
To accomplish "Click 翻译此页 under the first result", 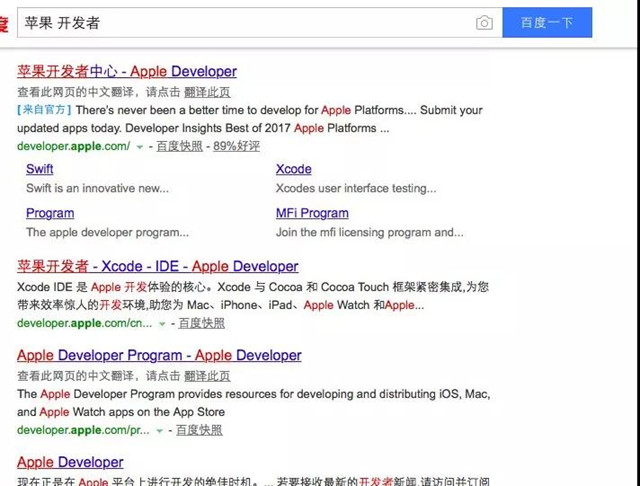I will (207, 92).
